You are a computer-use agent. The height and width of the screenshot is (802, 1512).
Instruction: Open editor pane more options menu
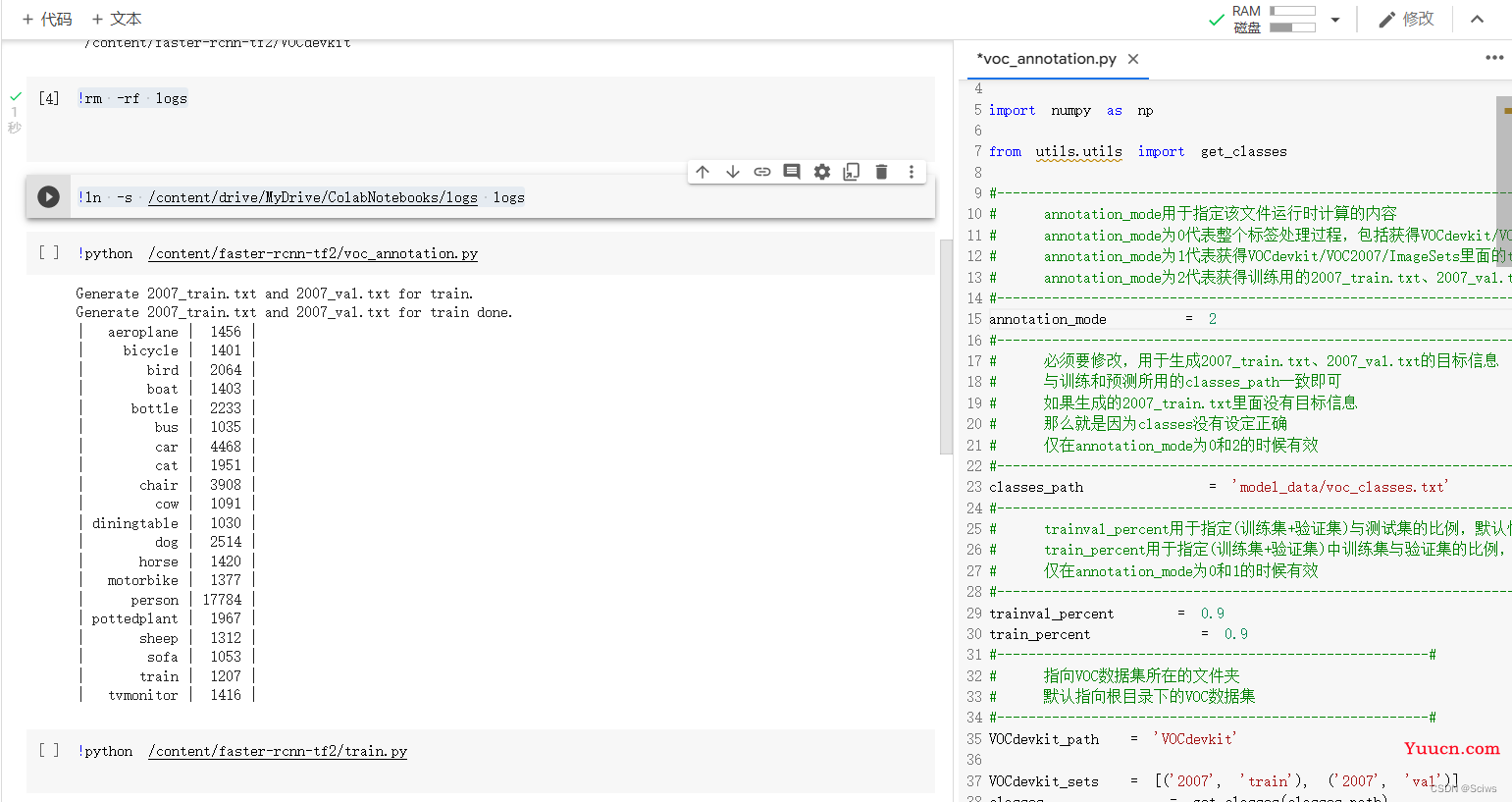pyautogui.click(x=1494, y=58)
